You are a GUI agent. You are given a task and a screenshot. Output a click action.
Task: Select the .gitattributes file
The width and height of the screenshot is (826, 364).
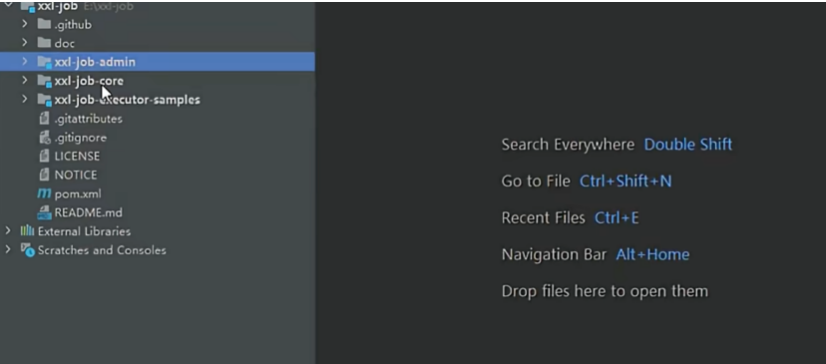(88, 119)
